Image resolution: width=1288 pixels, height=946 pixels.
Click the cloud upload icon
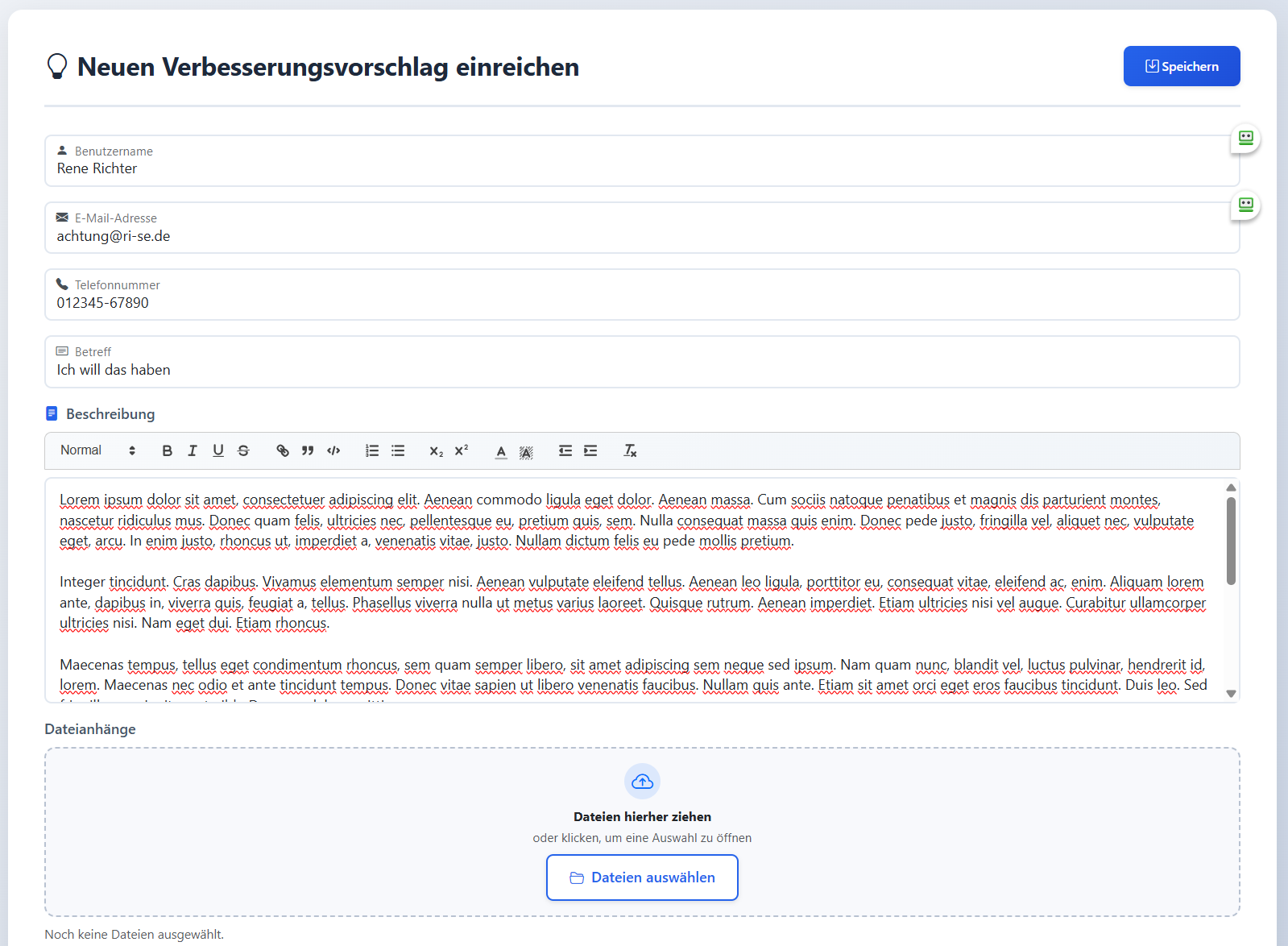(x=642, y=781)
